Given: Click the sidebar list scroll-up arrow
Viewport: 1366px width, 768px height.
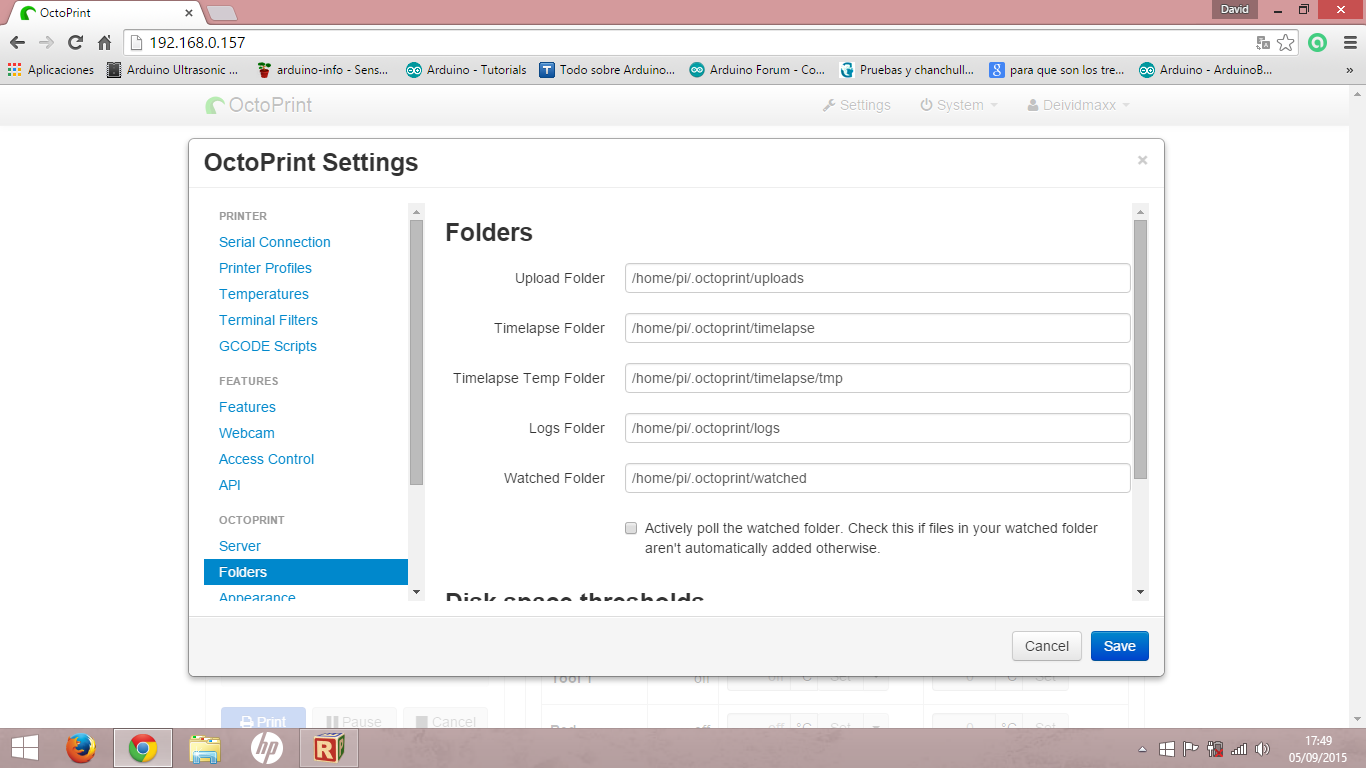Looking at the screenshot, I should click(x=416, y=211).
